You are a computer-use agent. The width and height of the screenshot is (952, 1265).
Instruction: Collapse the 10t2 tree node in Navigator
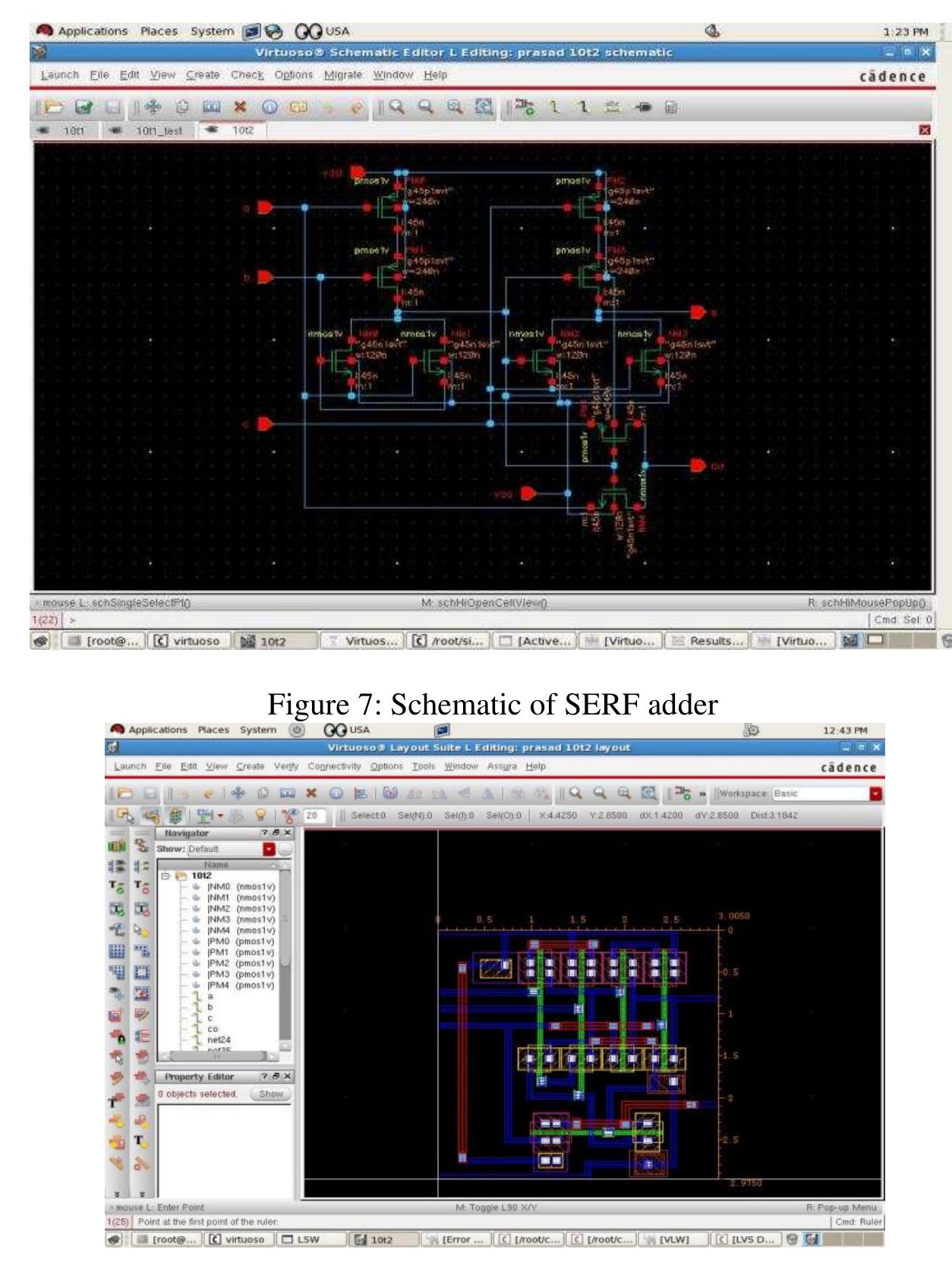tap(166, 875)
